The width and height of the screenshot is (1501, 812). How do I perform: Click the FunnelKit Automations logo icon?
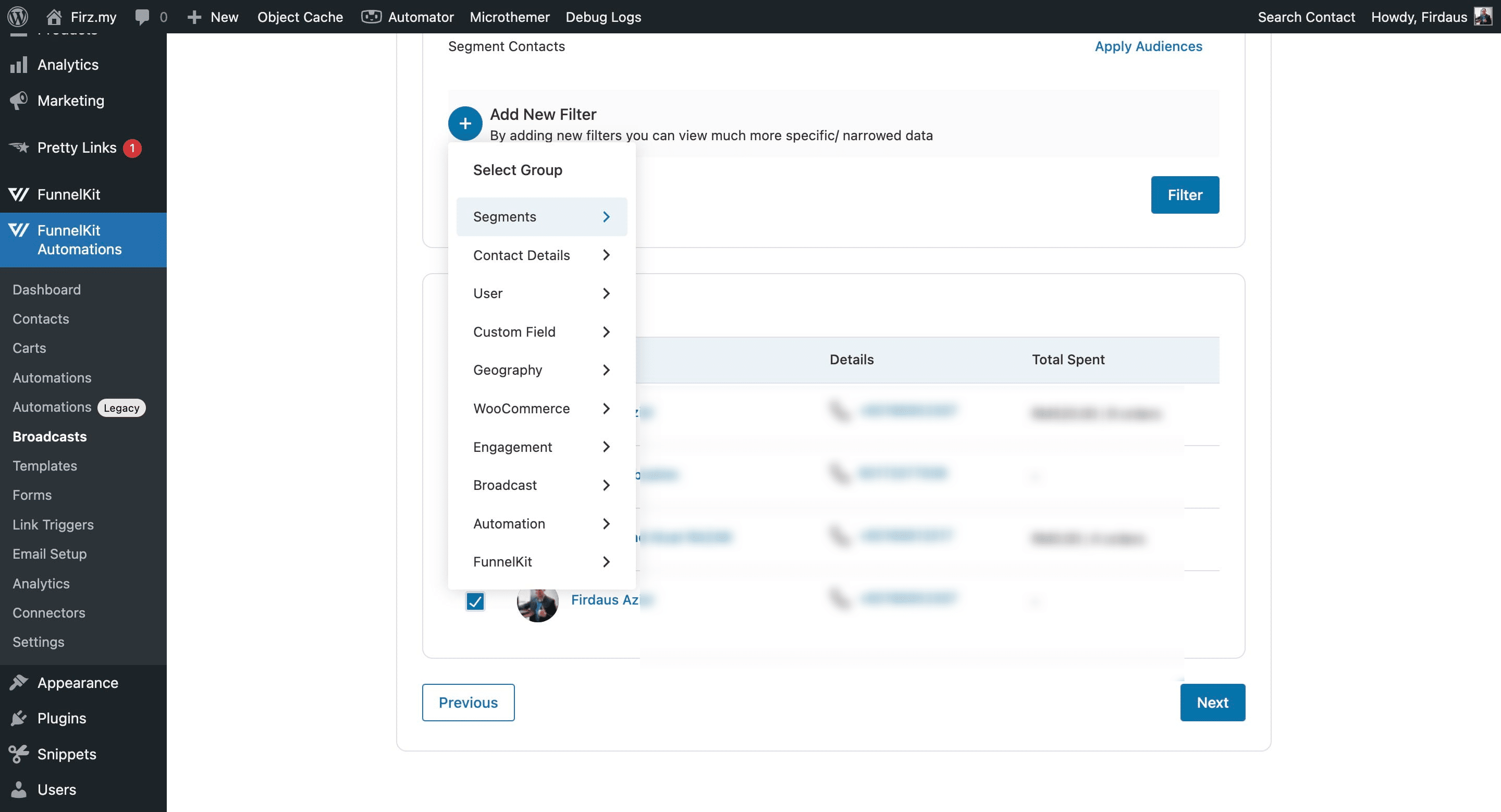pos(19,231)
